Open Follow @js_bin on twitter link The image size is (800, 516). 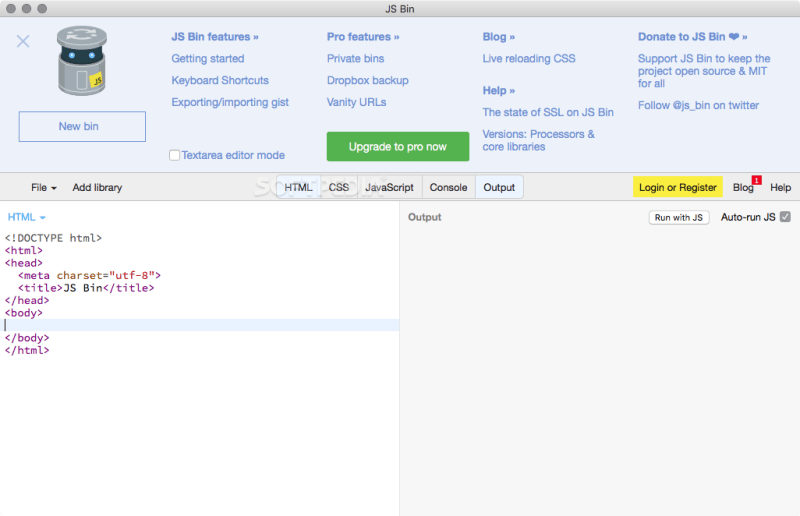(698, 106)
